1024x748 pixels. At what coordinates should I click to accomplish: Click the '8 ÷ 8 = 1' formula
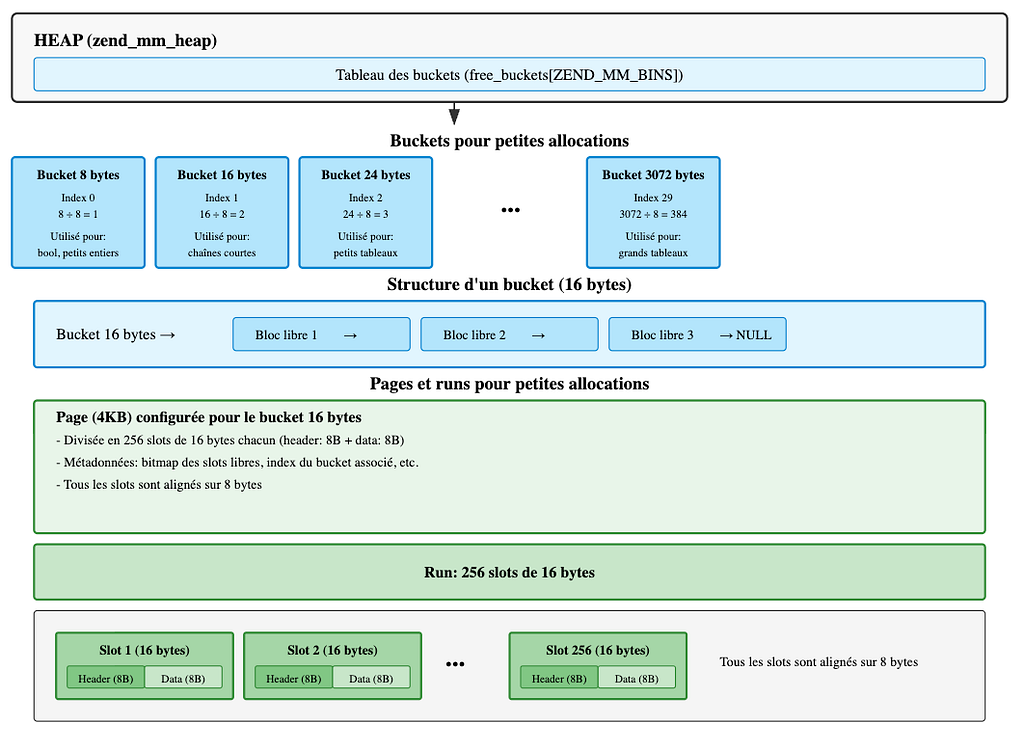pyautogui.click(x=78, y=214)
